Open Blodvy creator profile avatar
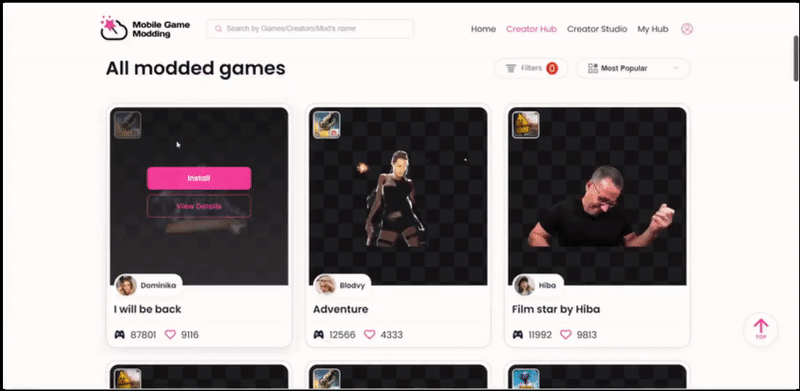This screenshot has height=391, width=800. coord(325,285)
